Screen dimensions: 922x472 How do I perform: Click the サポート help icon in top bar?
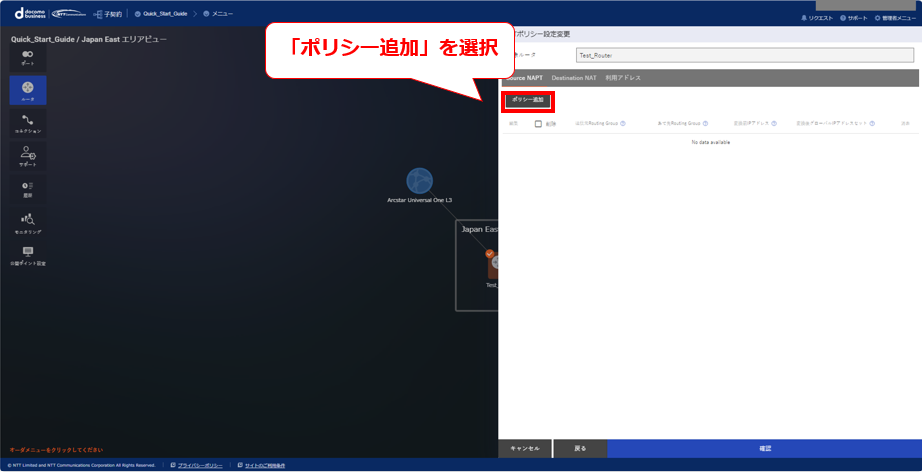coord(843,18)
